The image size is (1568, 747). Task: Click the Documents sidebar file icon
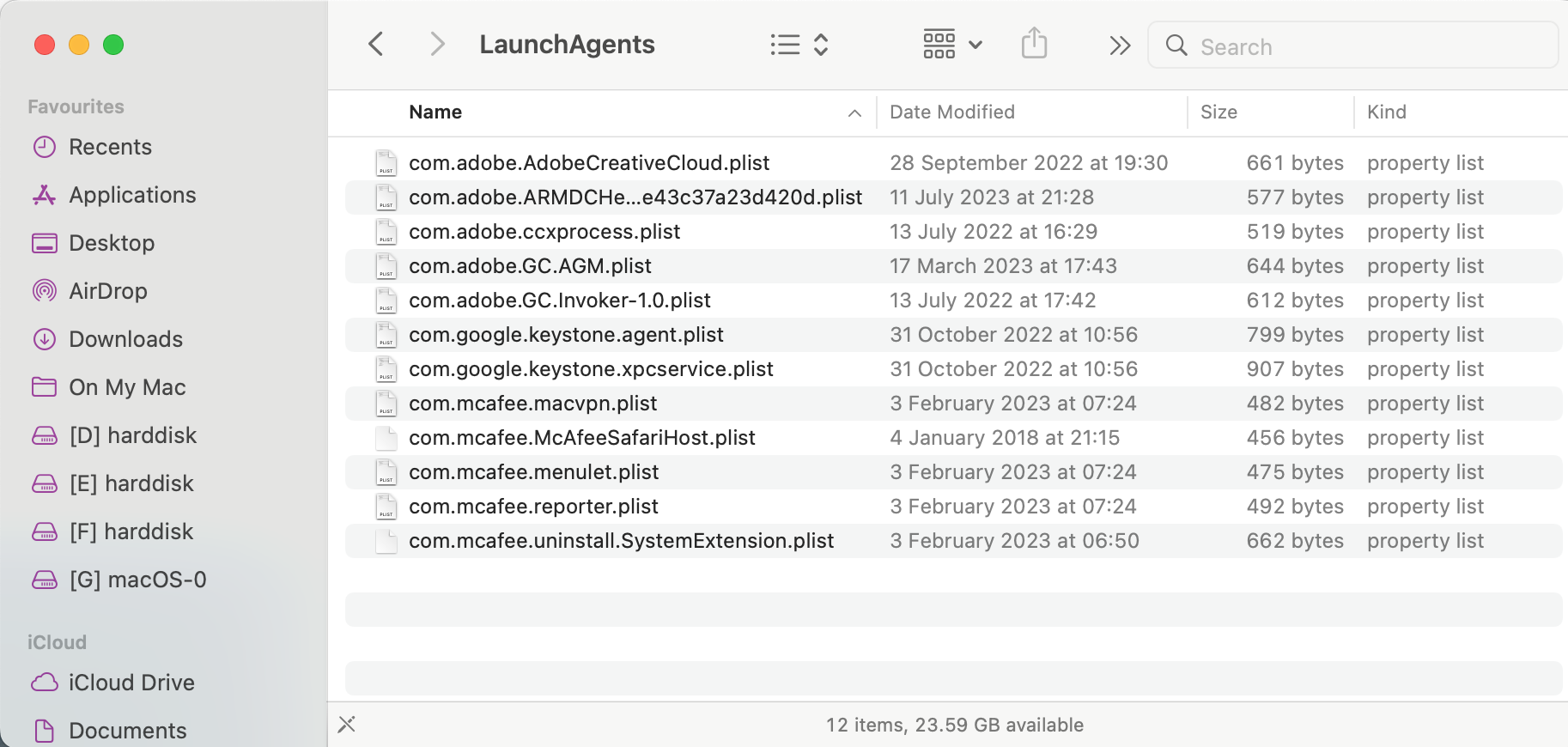click(45, 731)
